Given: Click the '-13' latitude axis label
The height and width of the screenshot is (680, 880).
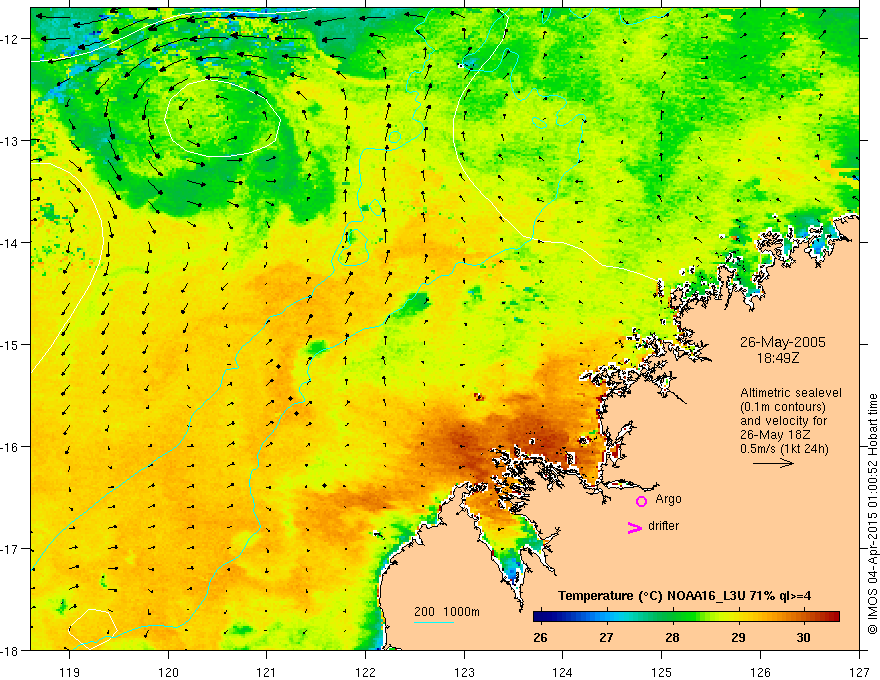Looking at the screenshot, I should tap(11, 140).
